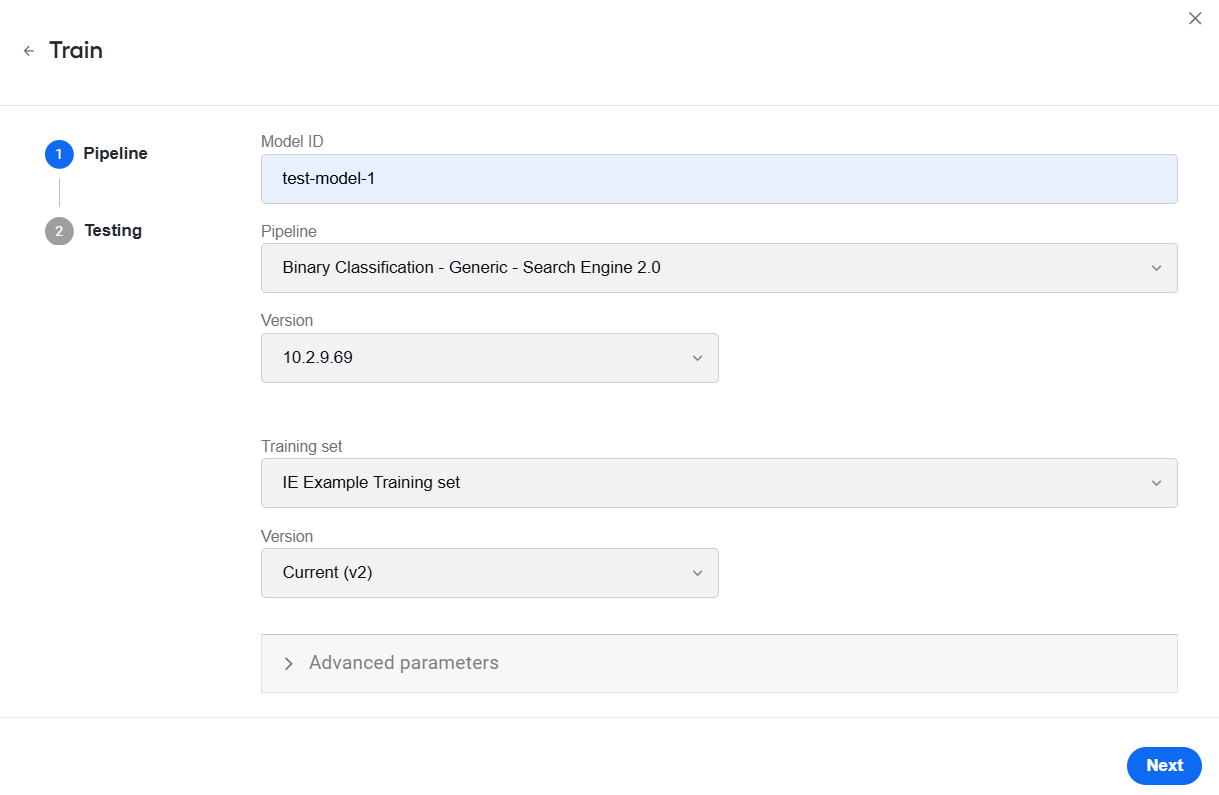Screen dimensions: 1219x795
Task: Click the Model ID field label
Action: pyautogui.click(x=292, y=142)
